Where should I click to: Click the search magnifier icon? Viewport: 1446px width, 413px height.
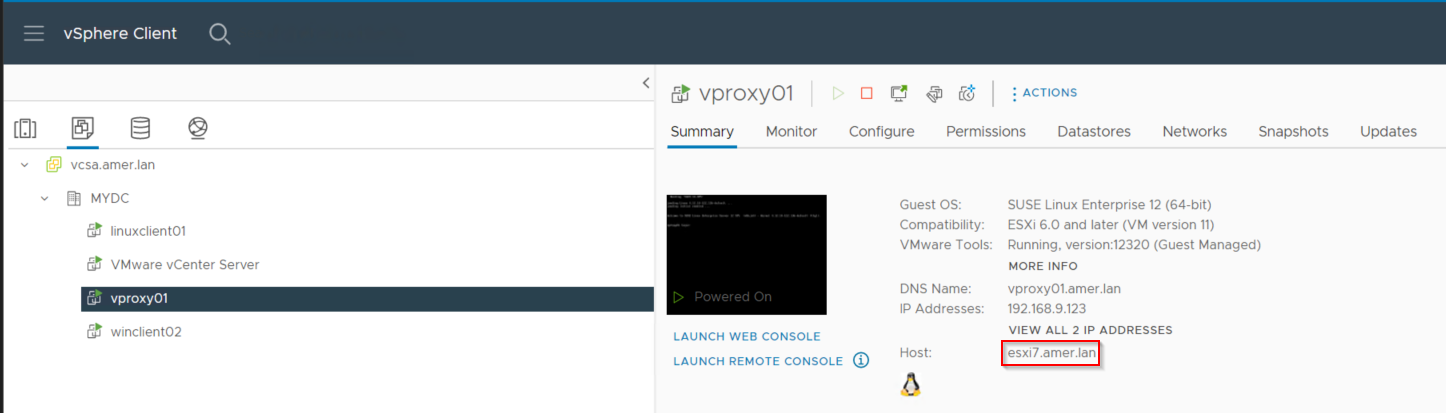[x=220, y=34]
